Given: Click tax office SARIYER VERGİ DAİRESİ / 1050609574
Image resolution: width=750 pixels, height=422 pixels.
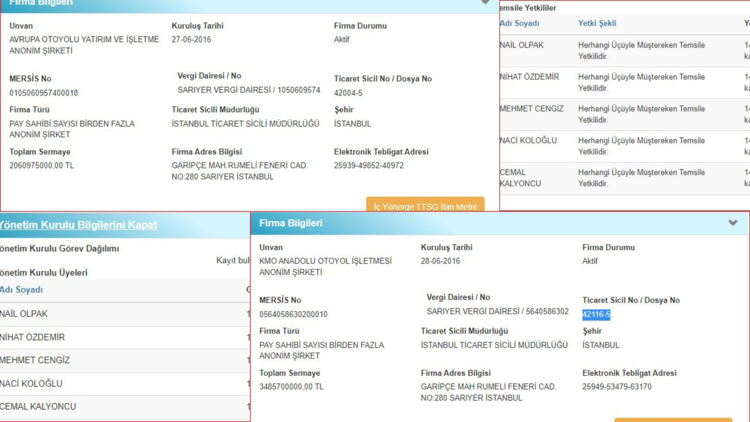Looking at the screenshot, I should click(x=249, y=90).
